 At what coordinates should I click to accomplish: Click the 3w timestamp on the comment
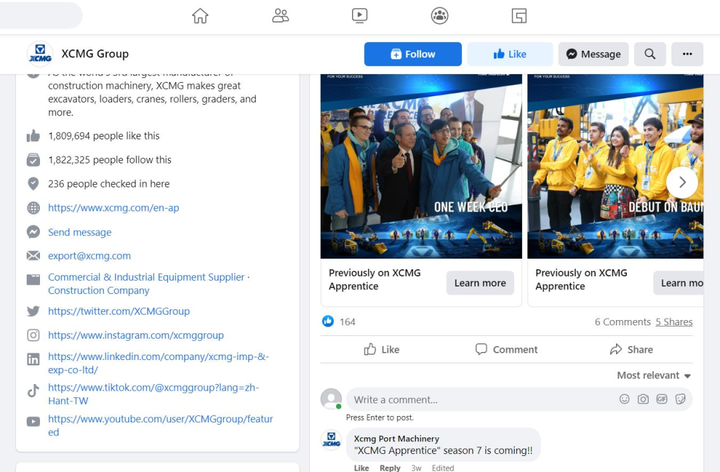pos(416,468)
